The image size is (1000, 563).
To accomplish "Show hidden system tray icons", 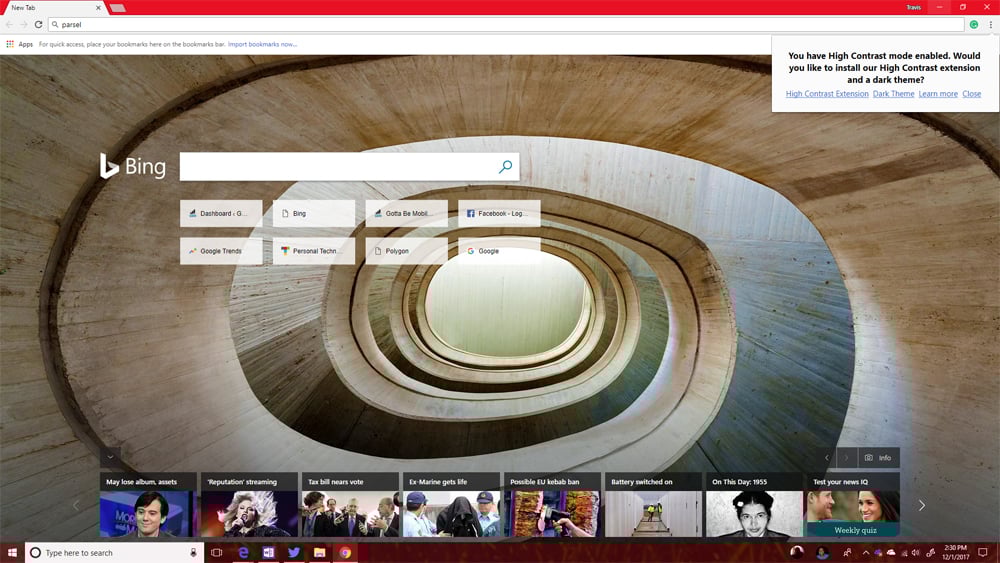I will pyautogui.click(x=866, y=552).
